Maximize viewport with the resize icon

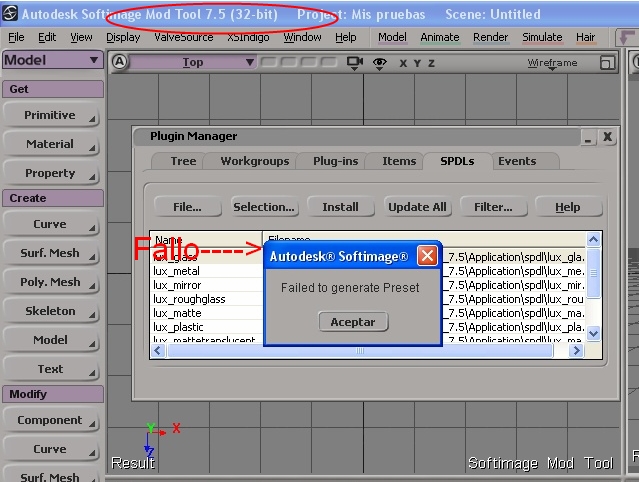(607, 63)
